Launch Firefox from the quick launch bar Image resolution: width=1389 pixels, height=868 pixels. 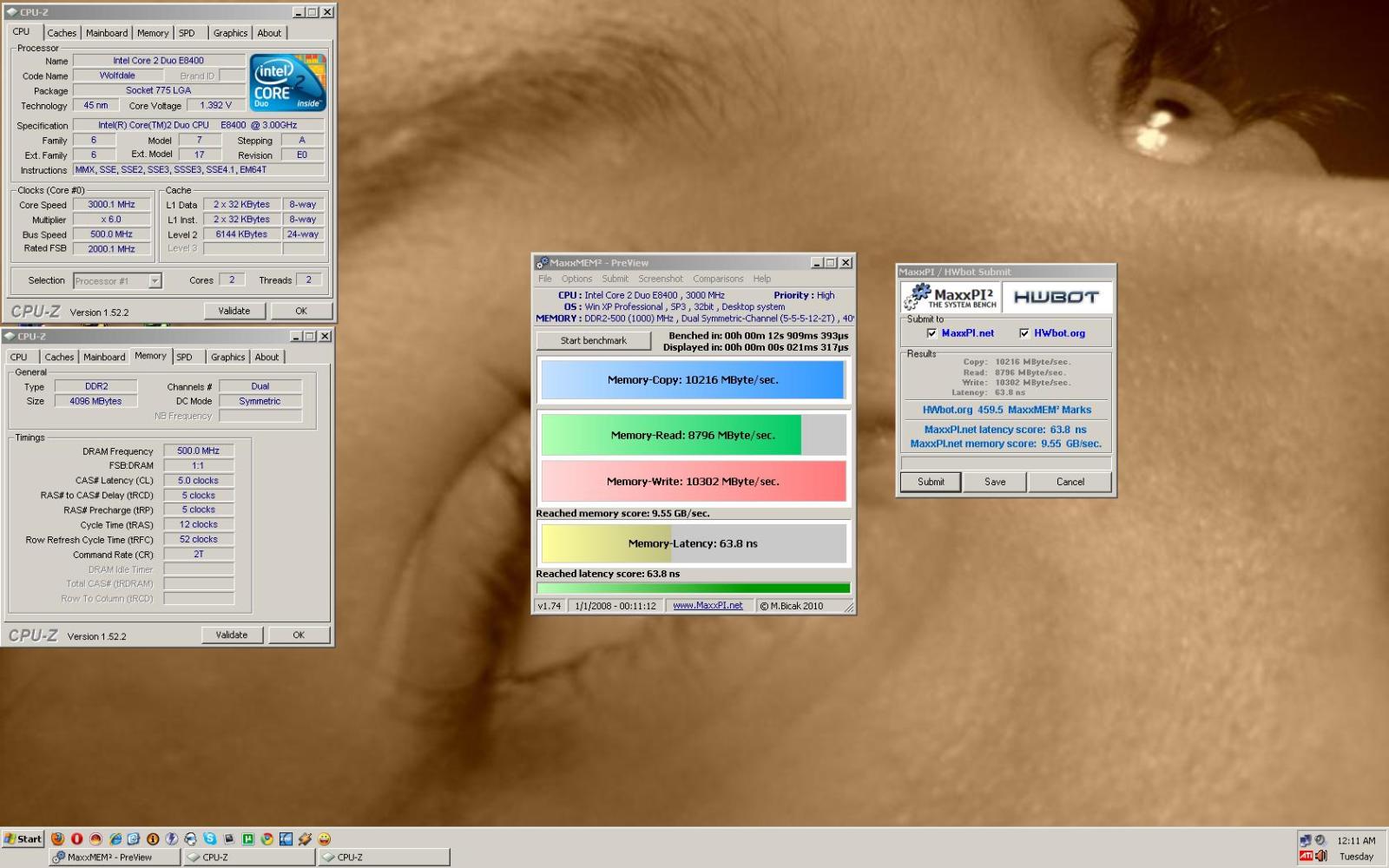(x=57, y=838)
